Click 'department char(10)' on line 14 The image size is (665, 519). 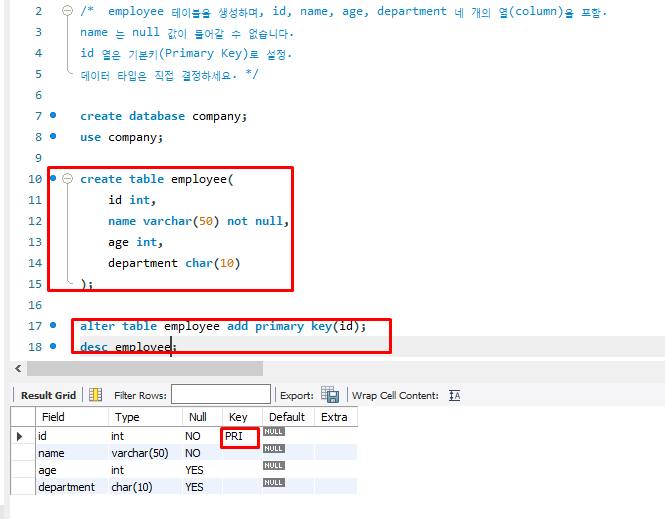tap(174, 263)
